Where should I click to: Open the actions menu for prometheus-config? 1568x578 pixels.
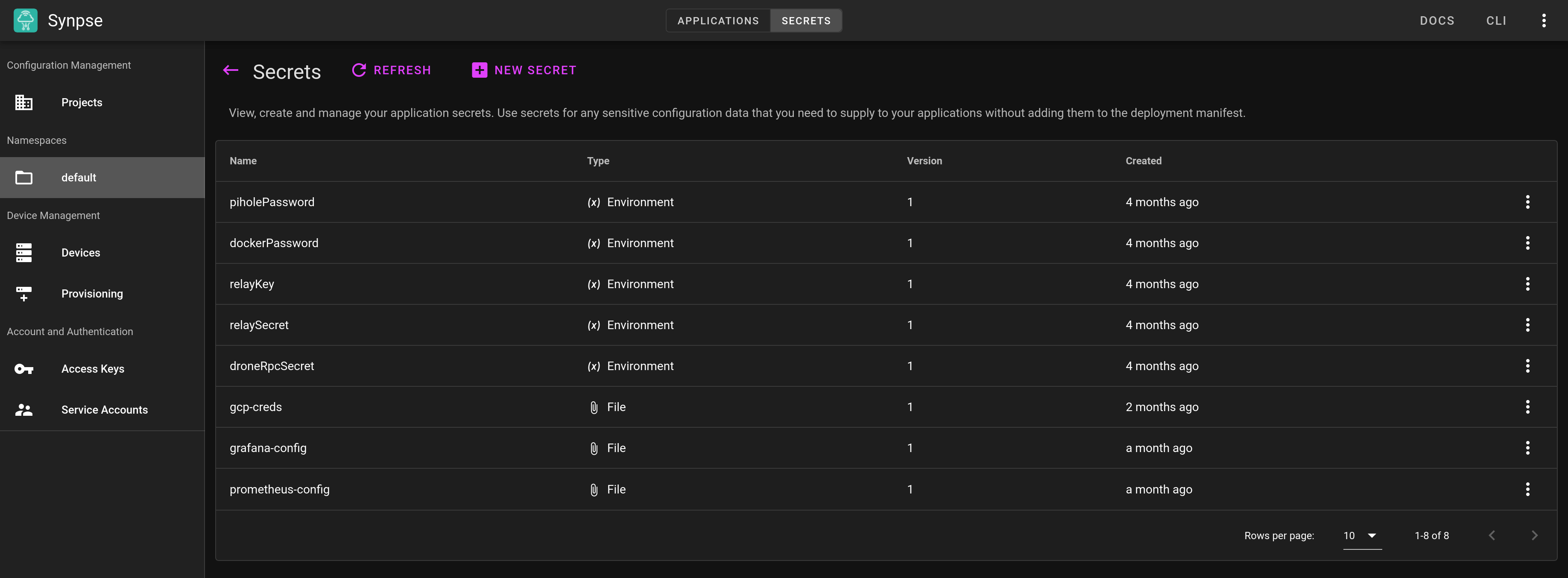point(1527,489)
